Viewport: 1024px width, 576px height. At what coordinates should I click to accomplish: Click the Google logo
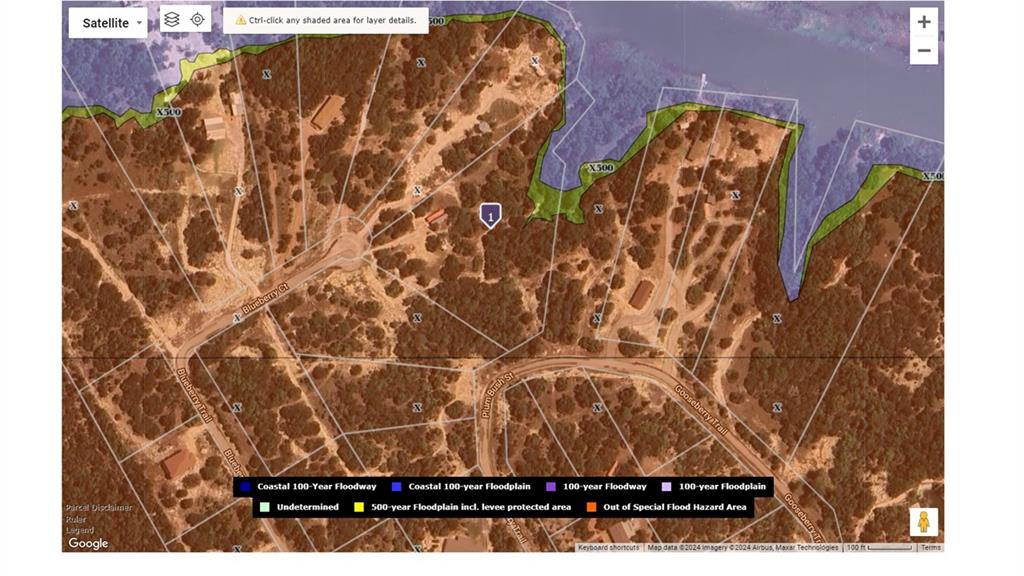(88, 543)
